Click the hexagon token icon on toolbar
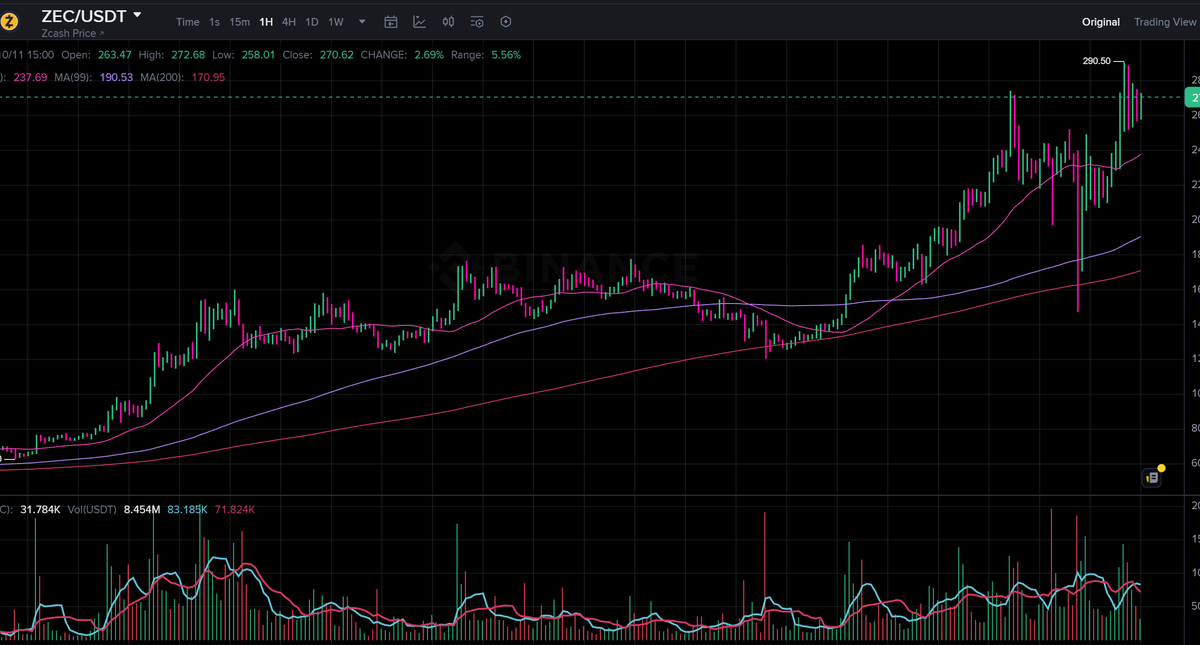 tap(505, 21)
